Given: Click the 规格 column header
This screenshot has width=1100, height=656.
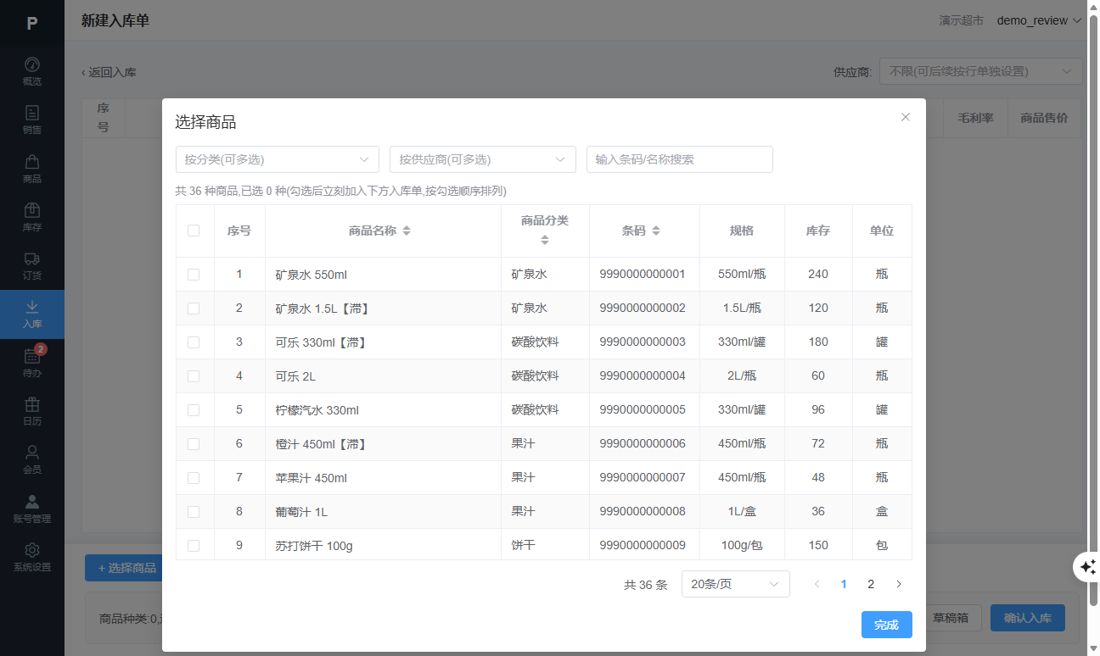Looking at the screenshot, I should pyautogui.click(x=742, y=230).
